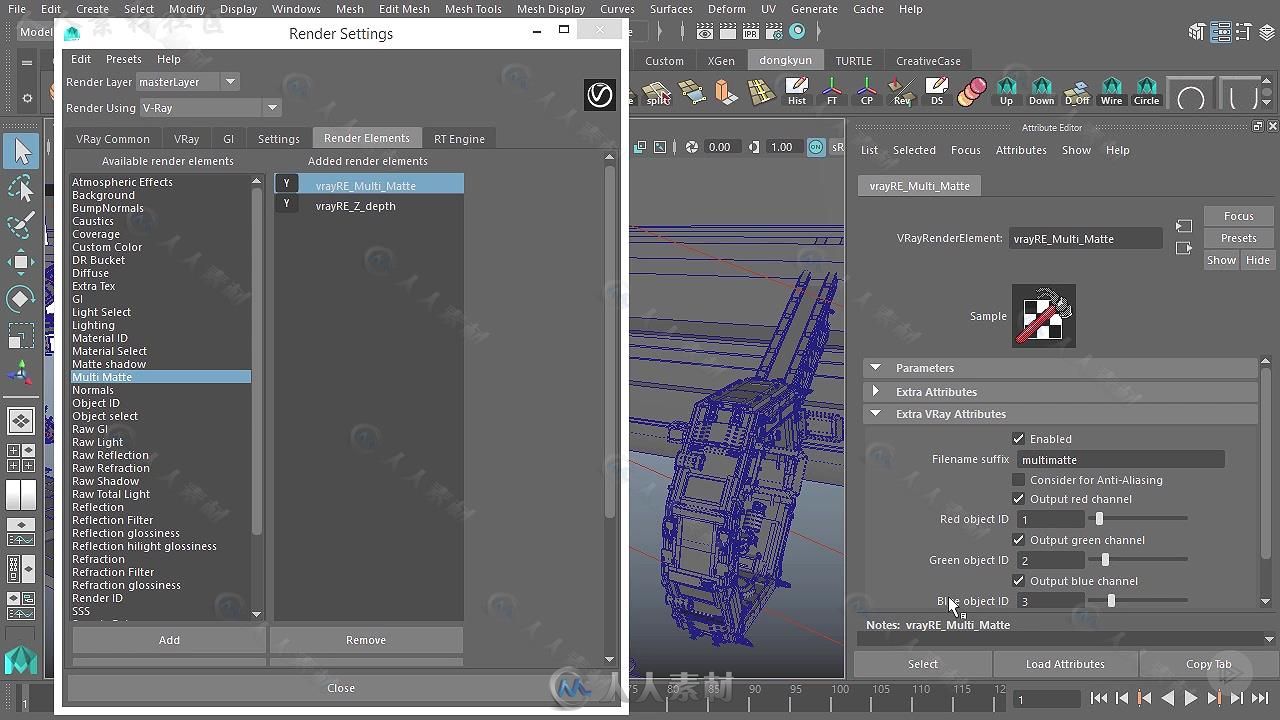Click the Remove button

366,640
